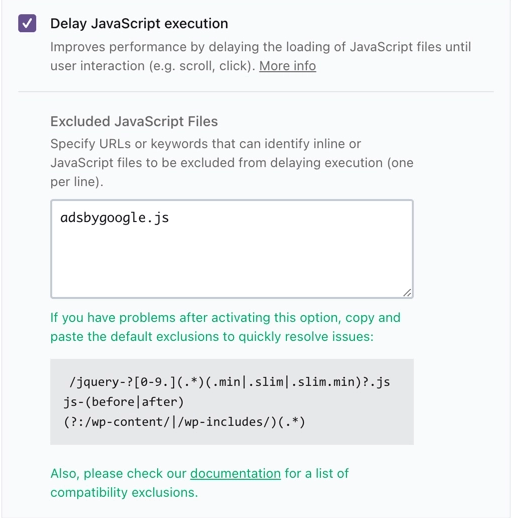The width and height of the screenshot is (512, 518).
Task: Click the divider line below the description
Action: pyautogui.click(x=256, y=91)
